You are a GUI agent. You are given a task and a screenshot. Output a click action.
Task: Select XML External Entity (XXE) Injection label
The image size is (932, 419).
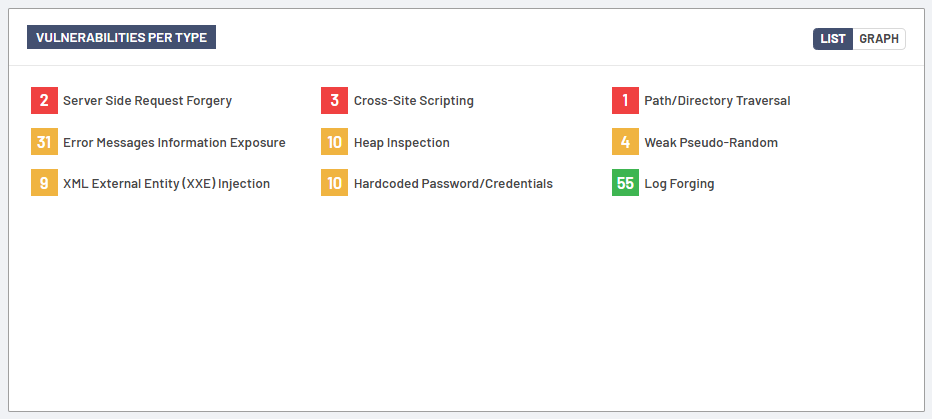pyautogui.click(x=166, y=183)
